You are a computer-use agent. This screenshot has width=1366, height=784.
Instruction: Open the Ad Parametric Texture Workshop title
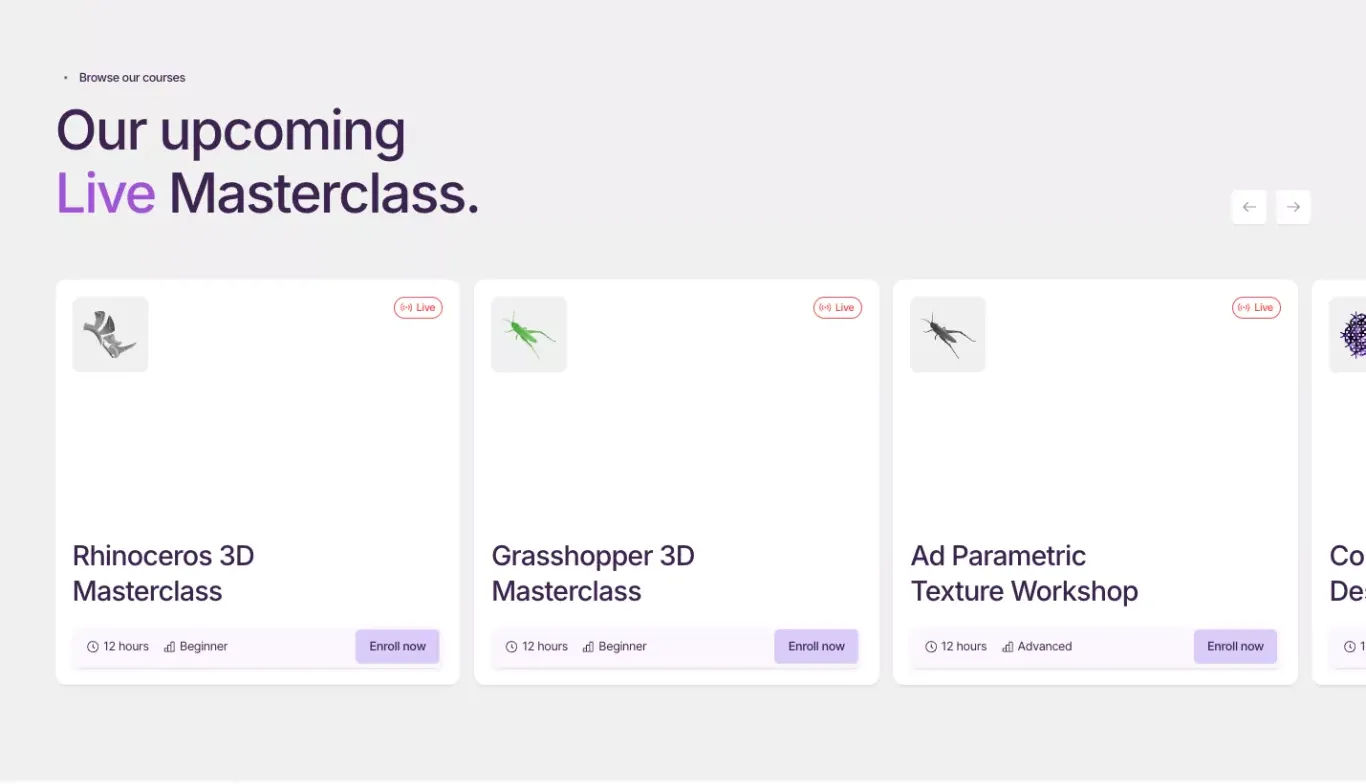tap(1024, 573)
